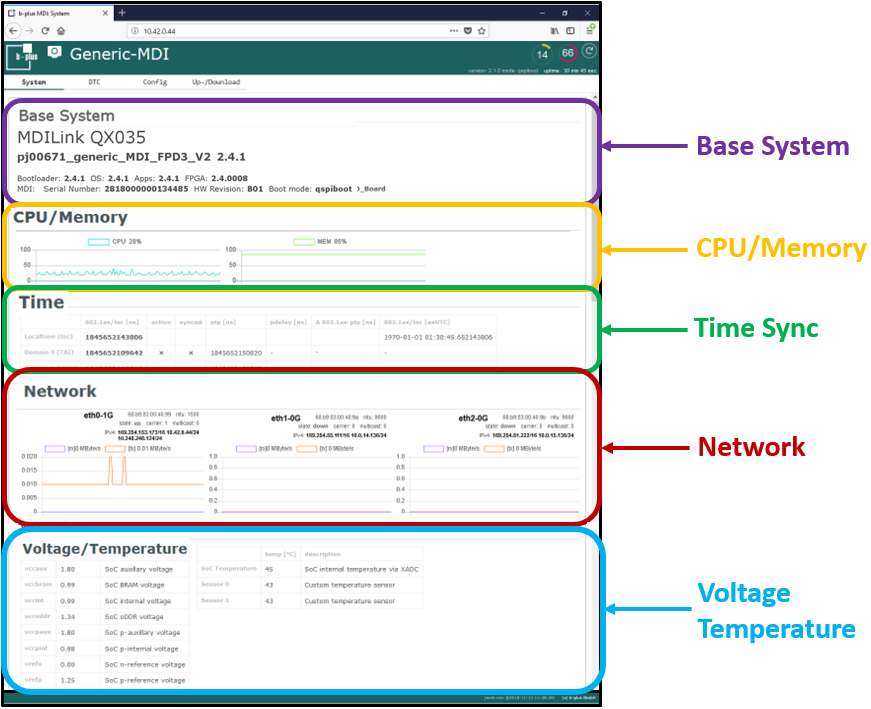
Task: Click the uptime text in the header
Action: pos(570,71)
